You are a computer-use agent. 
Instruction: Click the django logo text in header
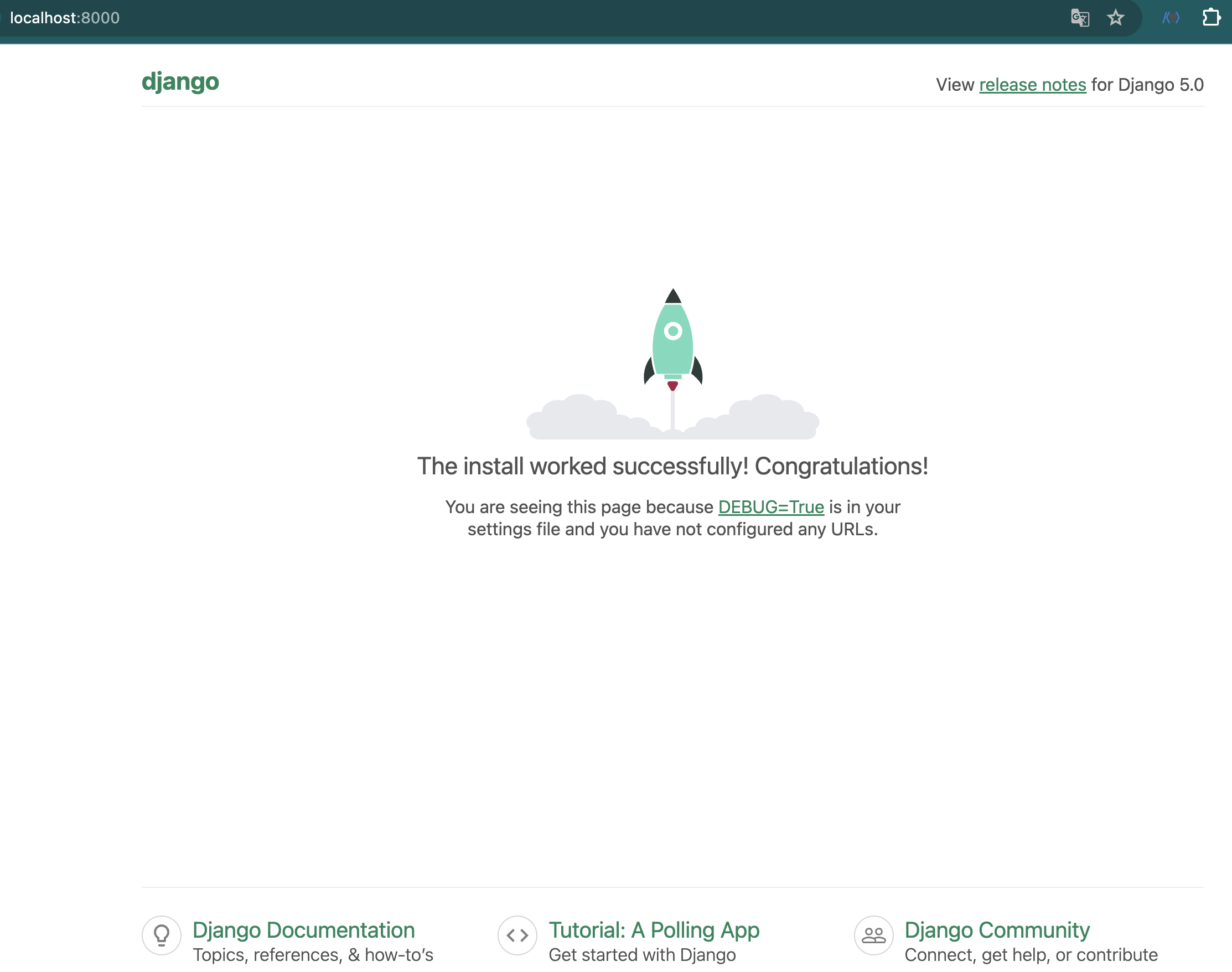(180, 82)
